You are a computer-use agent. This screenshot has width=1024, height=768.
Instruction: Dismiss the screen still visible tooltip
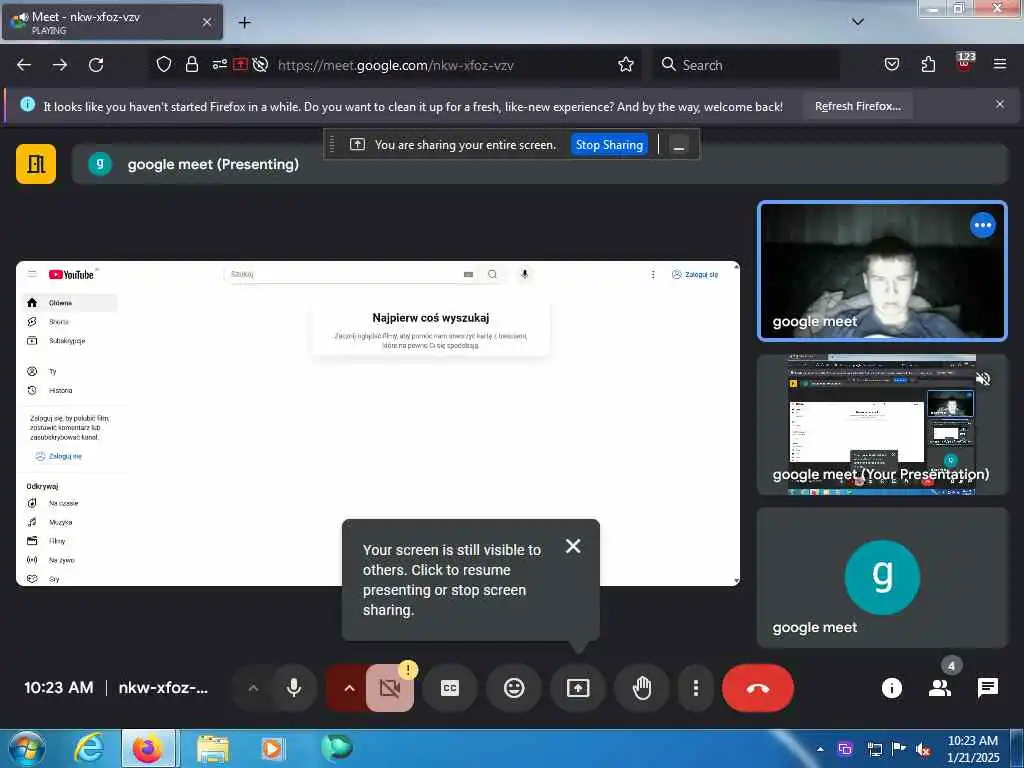pyautogui.click(x=573, y=546)
